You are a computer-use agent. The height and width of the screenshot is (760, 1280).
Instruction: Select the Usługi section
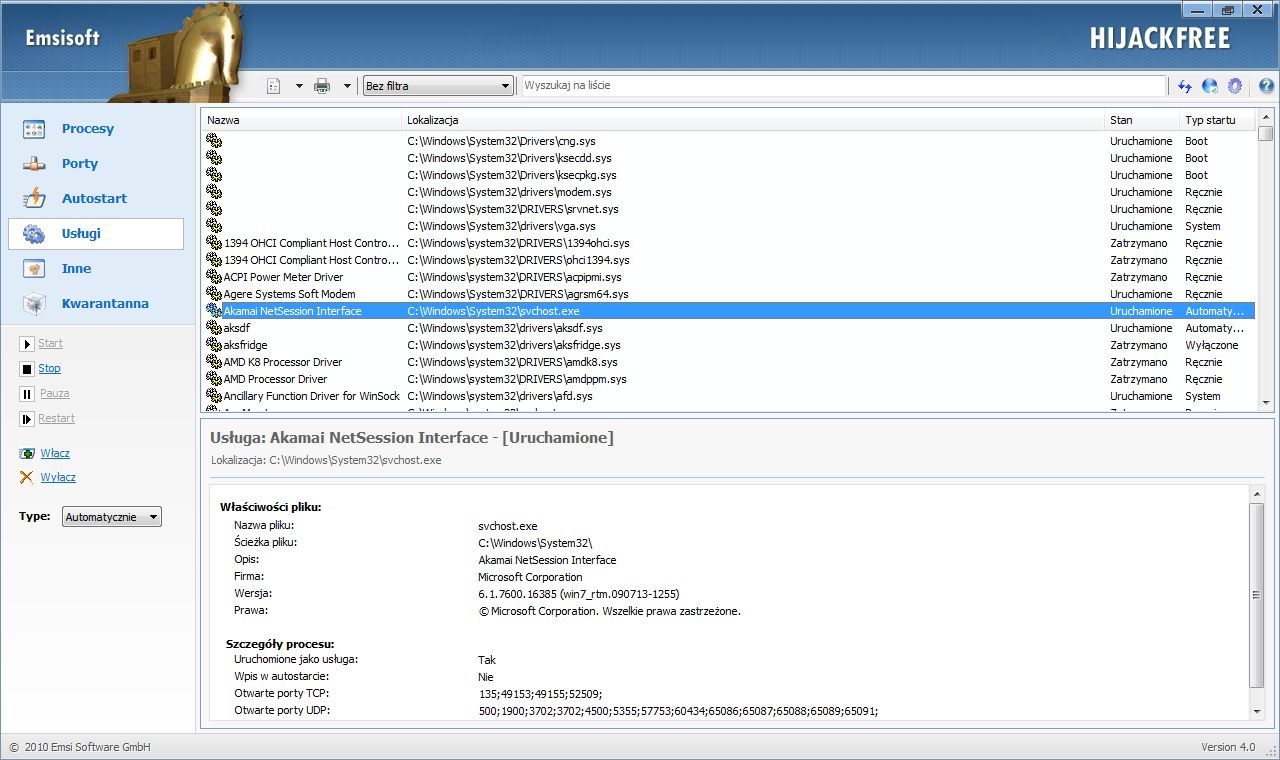coord(96,234)
